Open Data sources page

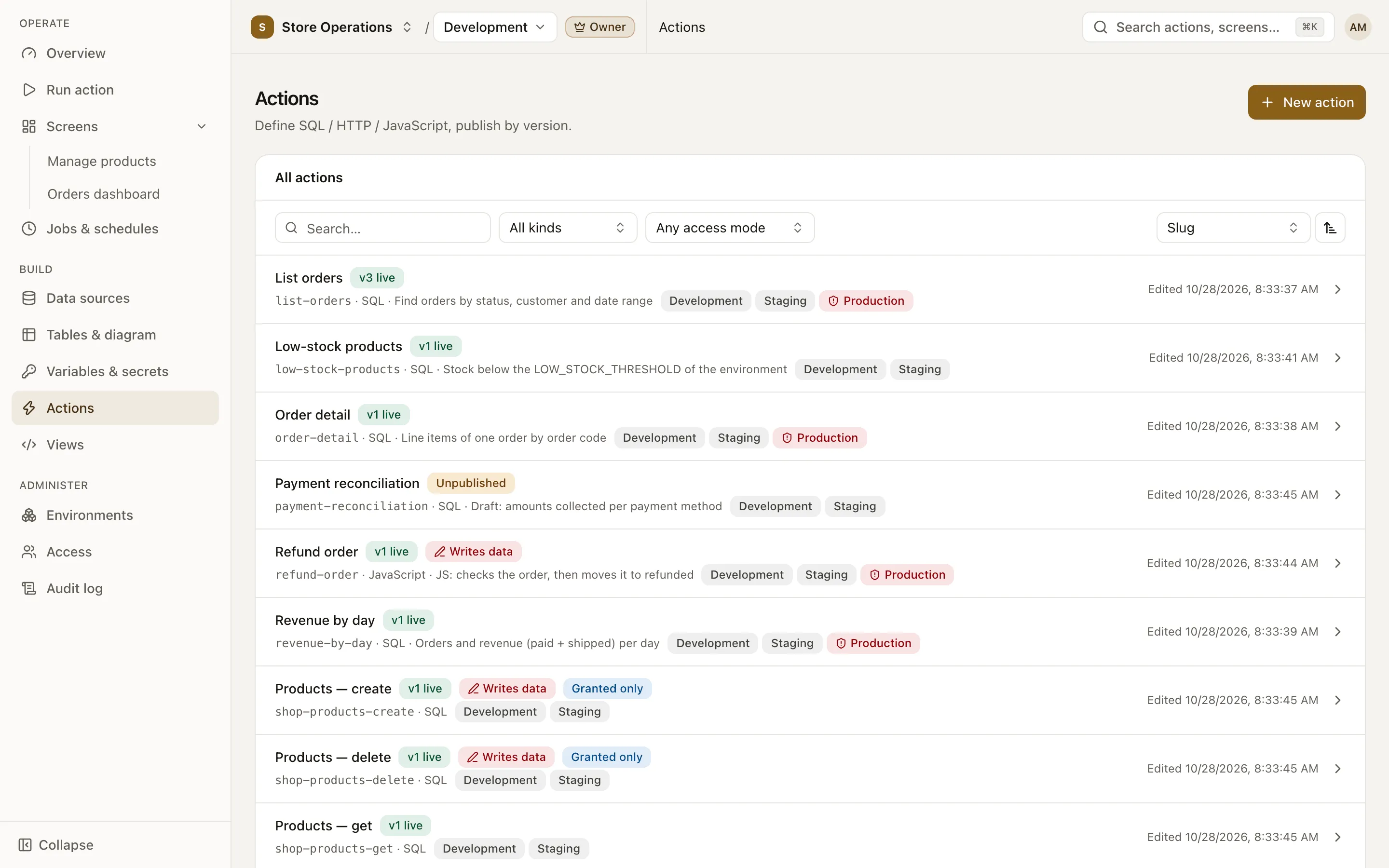[115, 298]
